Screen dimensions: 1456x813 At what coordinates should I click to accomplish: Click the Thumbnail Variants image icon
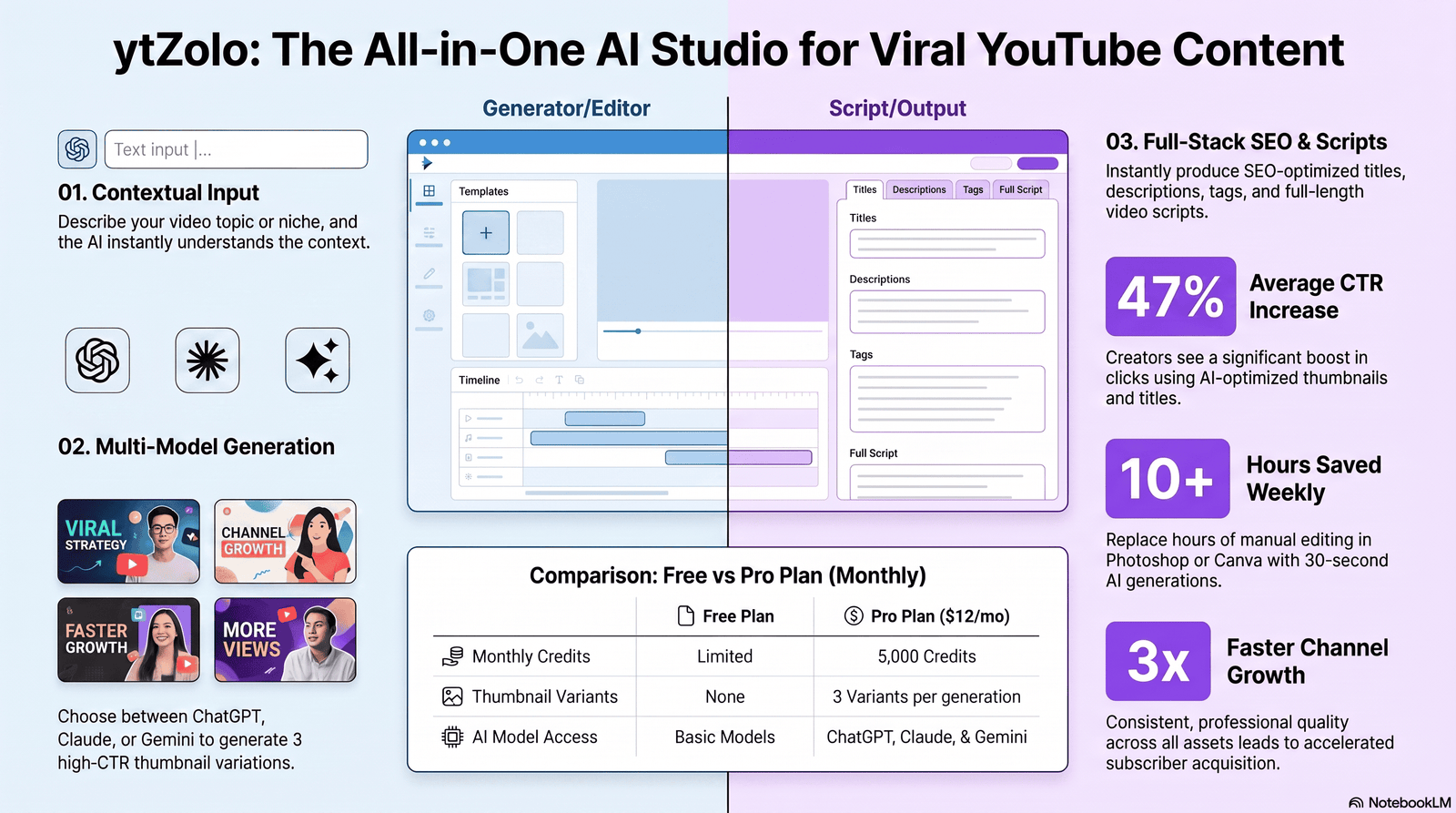click(452, 696)
